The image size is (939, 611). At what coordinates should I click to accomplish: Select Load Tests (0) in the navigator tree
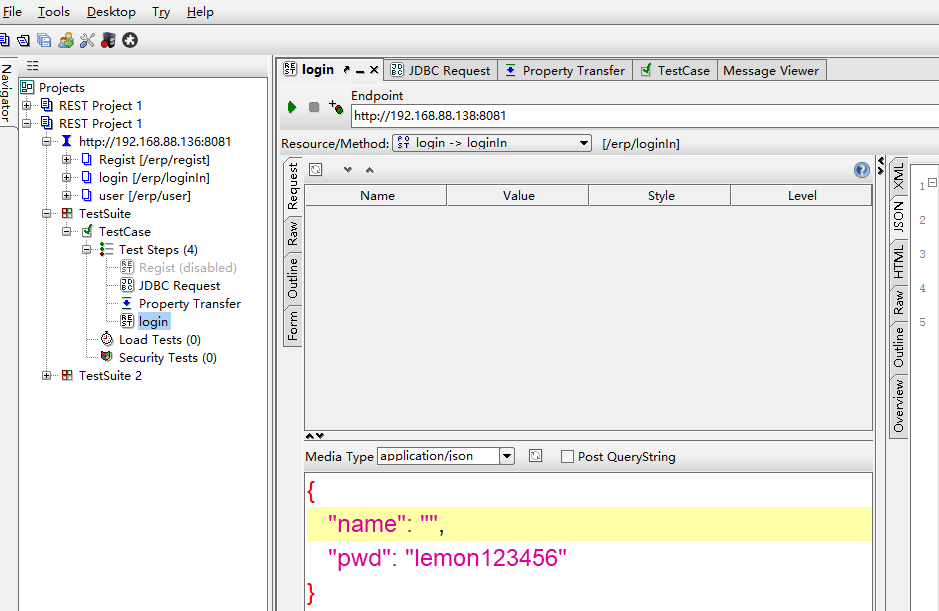(159, 340)
